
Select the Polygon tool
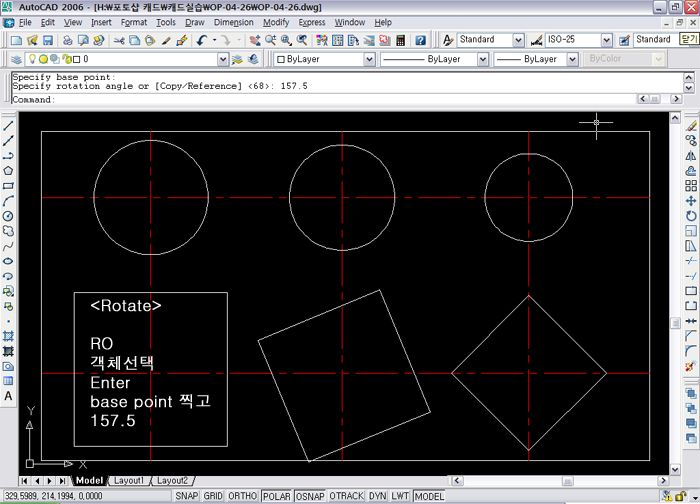(8, 171)
